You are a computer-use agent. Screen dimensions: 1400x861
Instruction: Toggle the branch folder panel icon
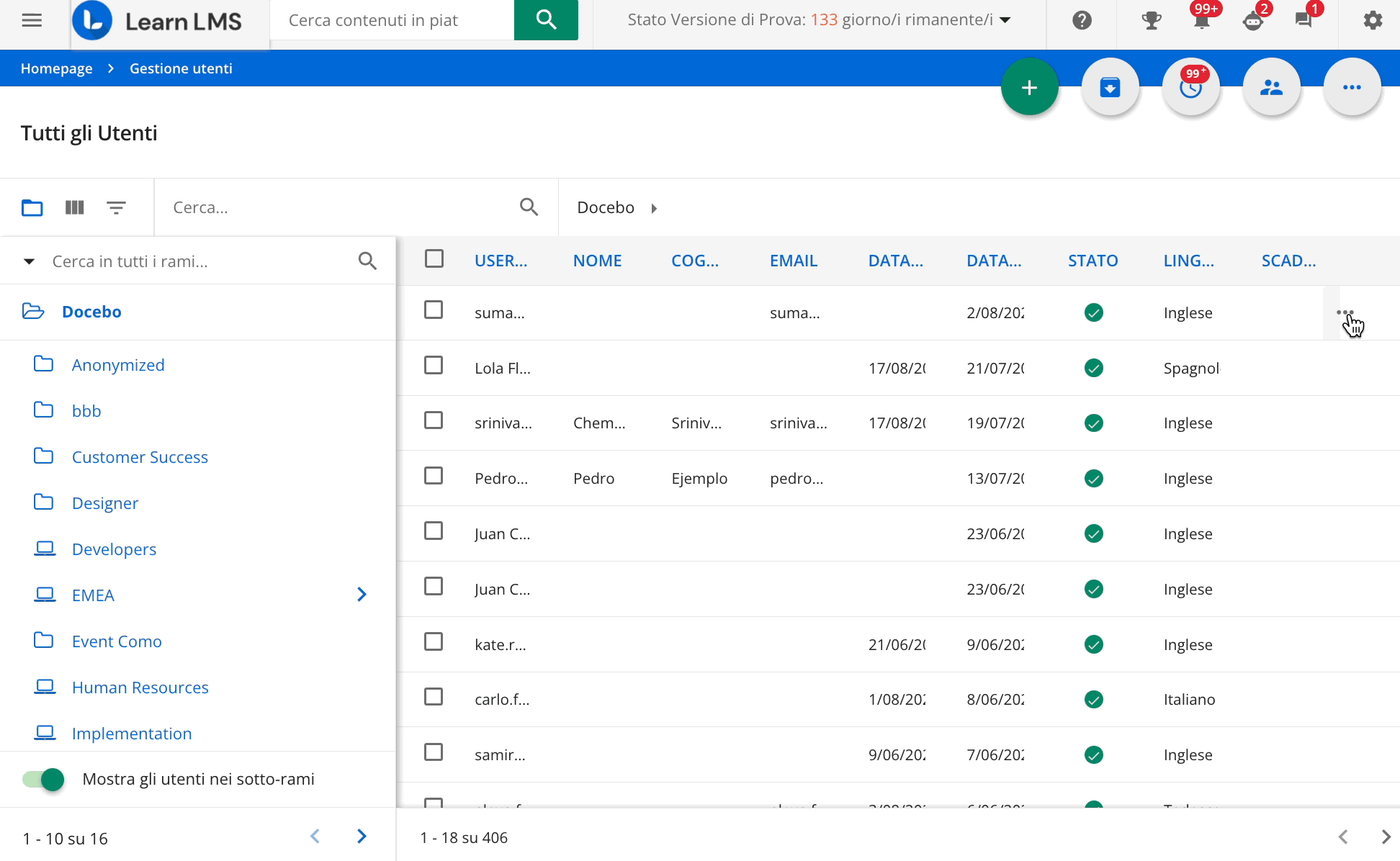[32, 207]
